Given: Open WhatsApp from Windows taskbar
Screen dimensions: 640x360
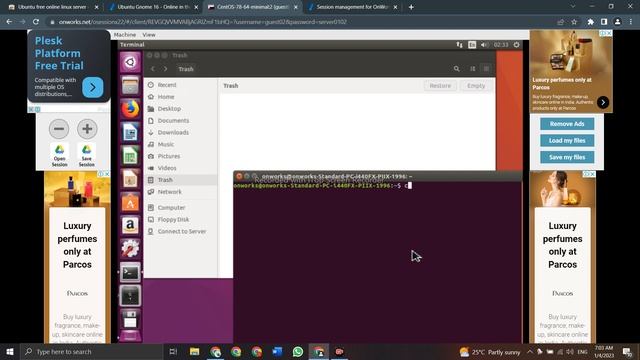Looking at the screenshot, I should pyautogui.click(x=298, y=351).
